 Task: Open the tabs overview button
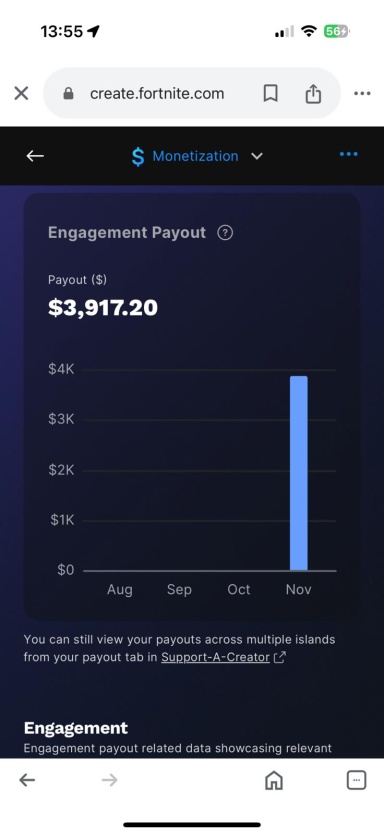click(x=356, y=780)
